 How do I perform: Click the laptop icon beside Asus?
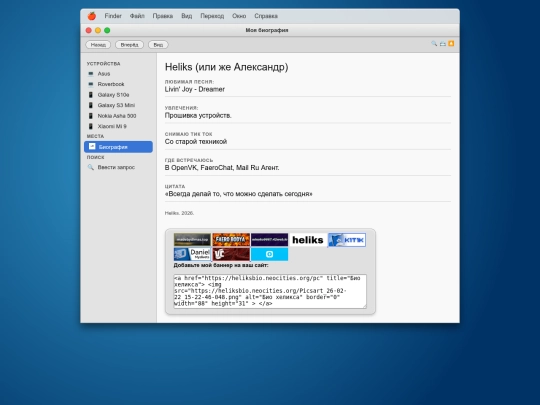pos(91,74)
